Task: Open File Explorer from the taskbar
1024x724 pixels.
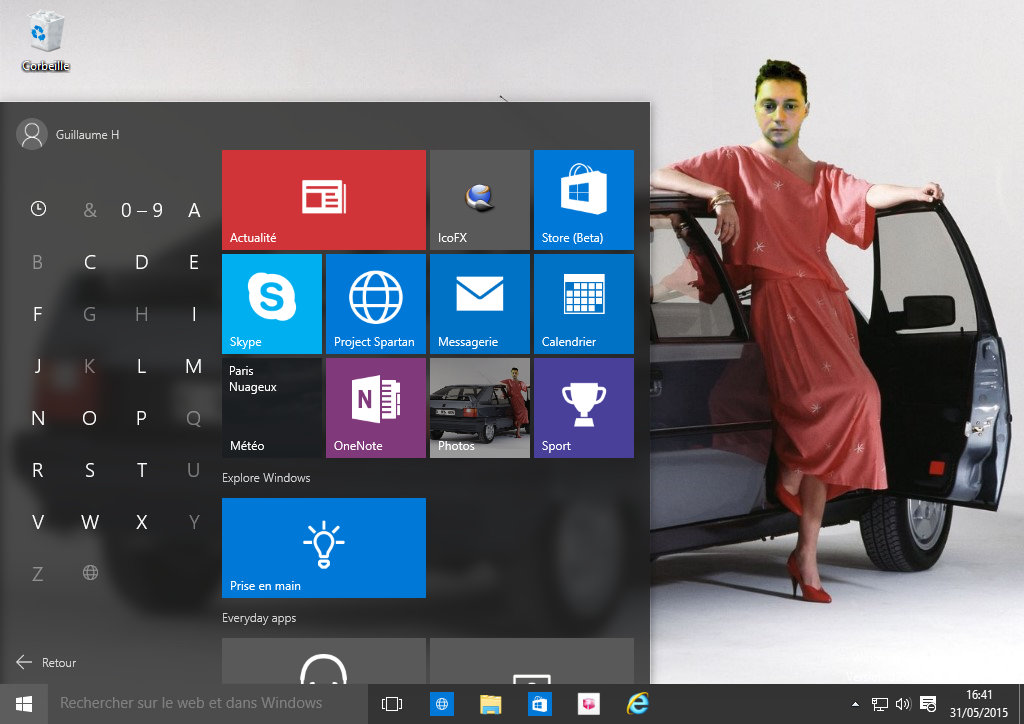Action: [x=490, y=704]
